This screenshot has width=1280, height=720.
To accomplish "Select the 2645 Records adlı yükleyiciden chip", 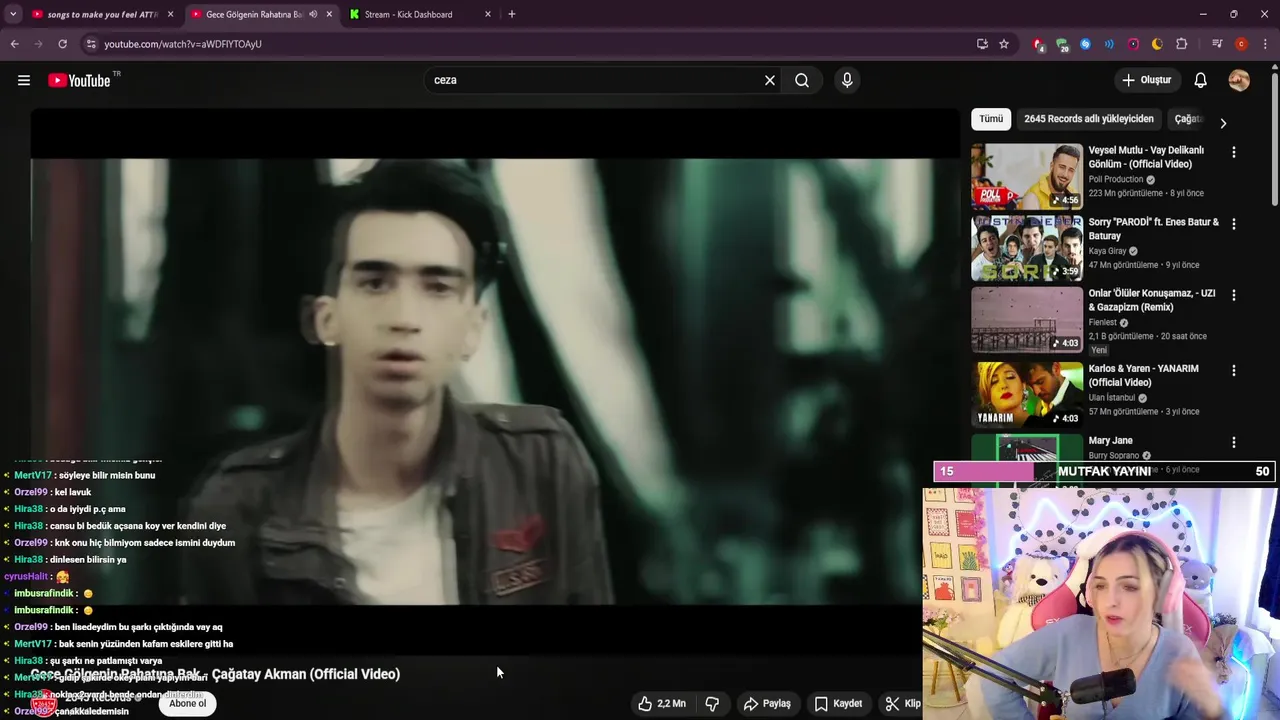I will tap(1089, 119).
